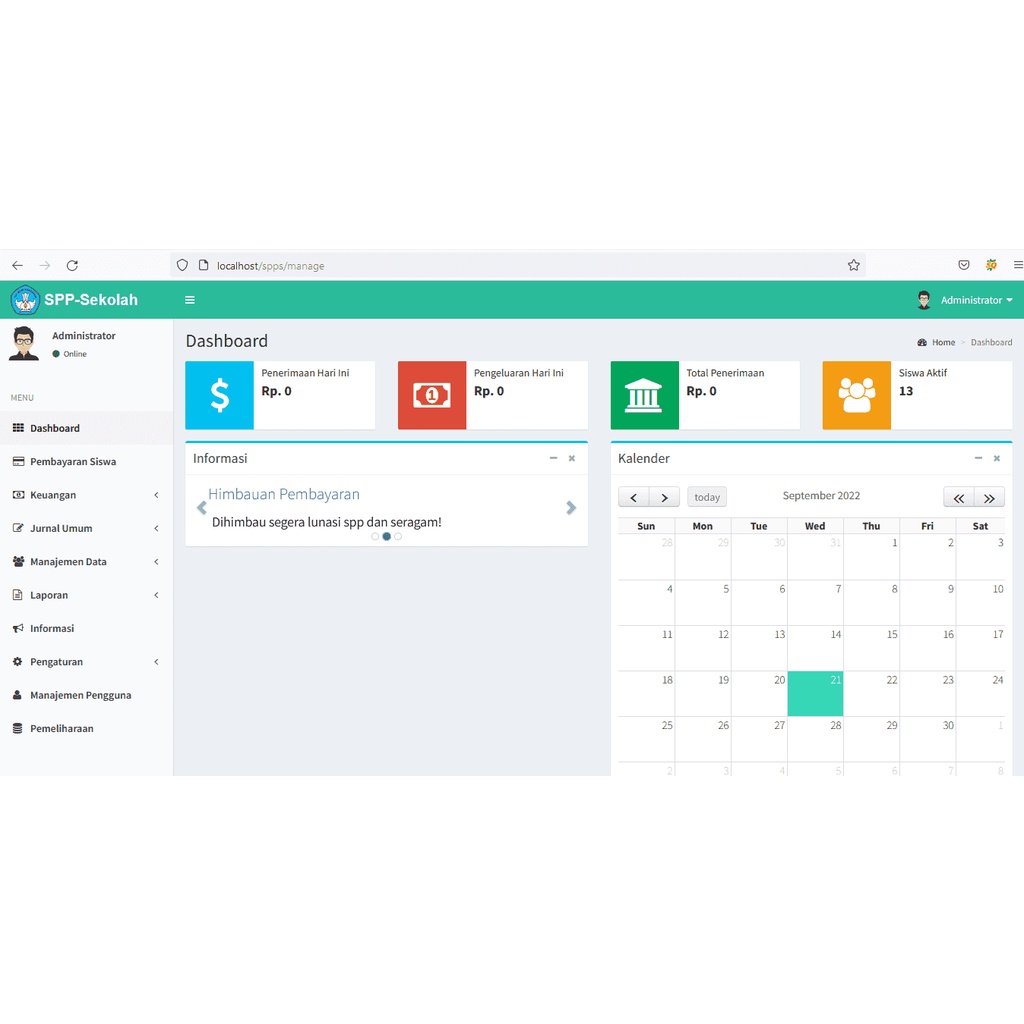Open Dashboard in the sidebar menu

(86, 428)
